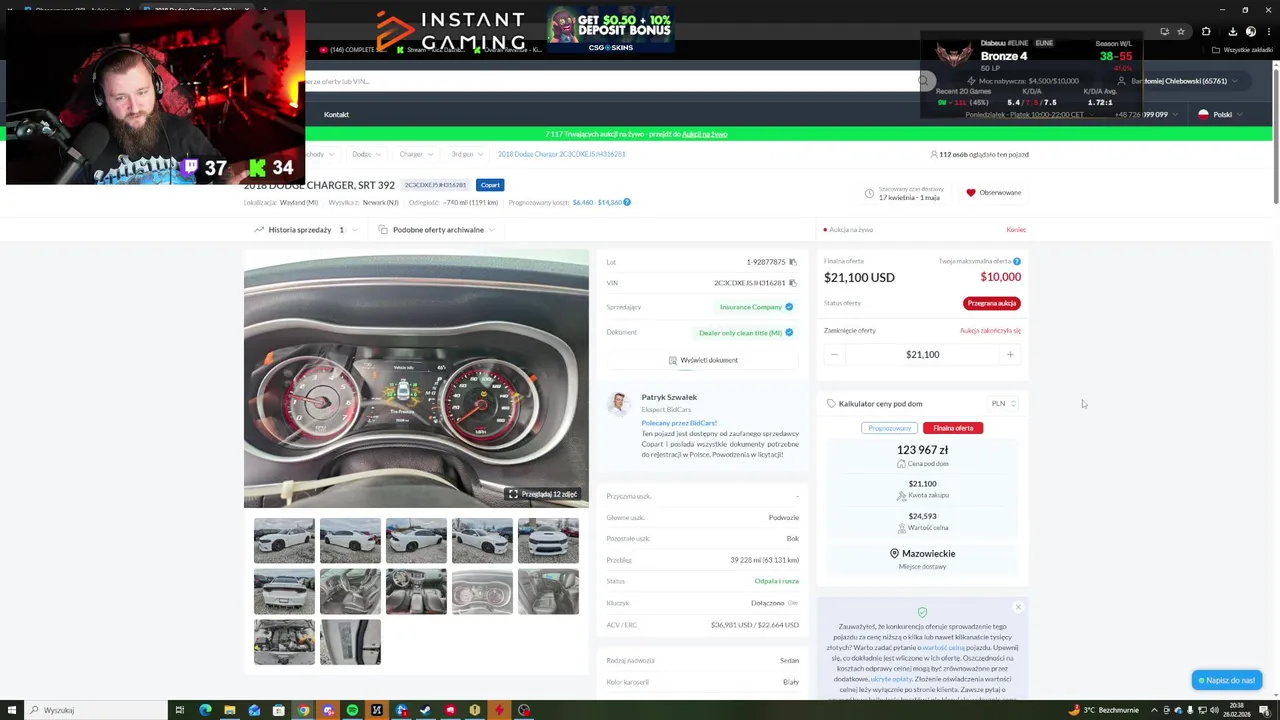Open the engine bay thumbnail in bottom row
Image resolution: width=1280 pixels, height=720 pixels.
tap(284, 642)
